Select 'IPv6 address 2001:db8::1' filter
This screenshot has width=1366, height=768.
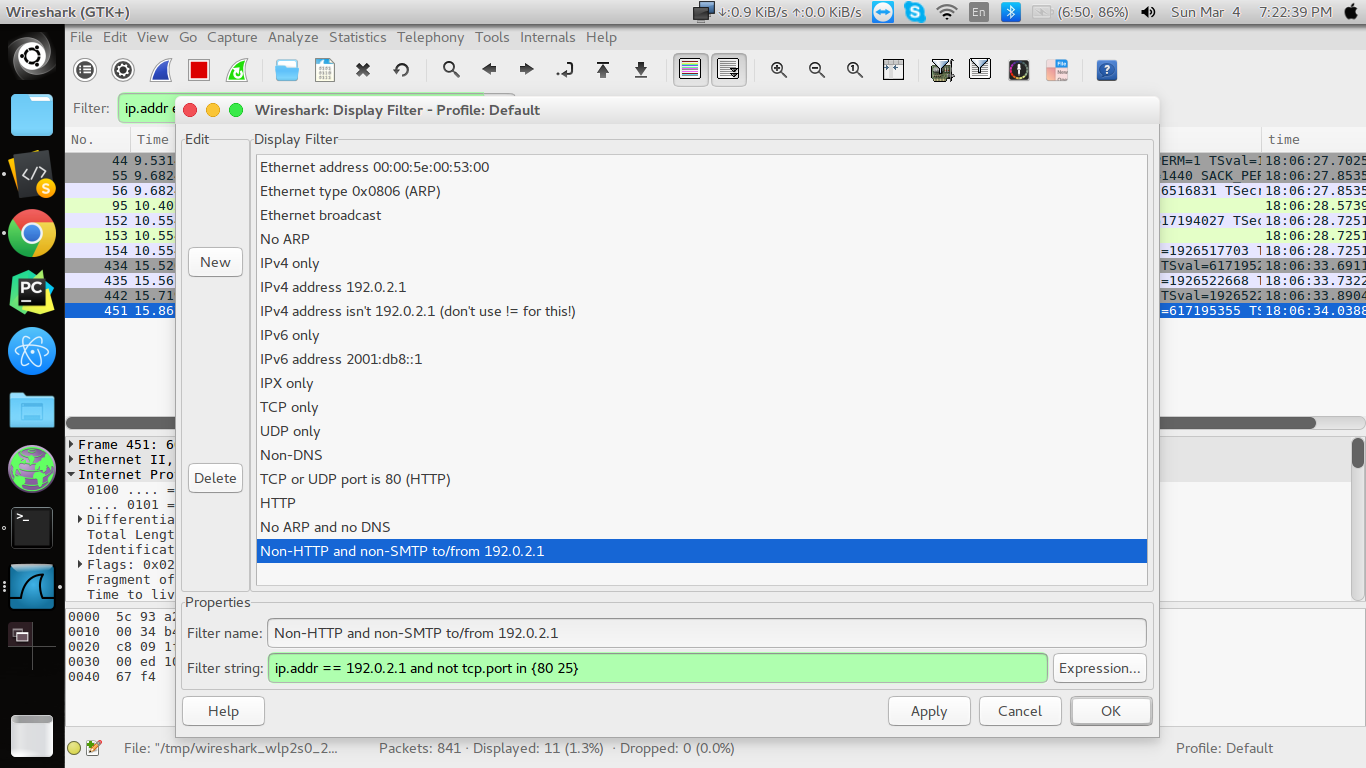[x=702, y=359]
